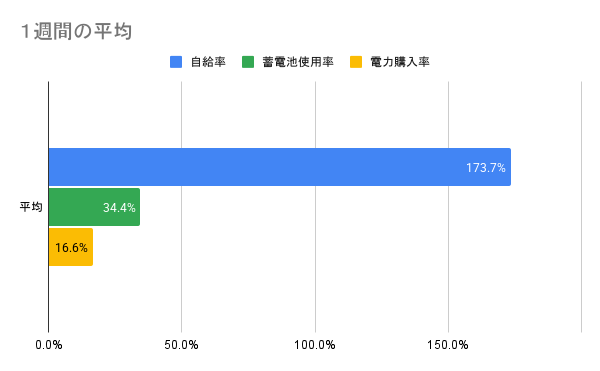Viewport: 600px width, 371px height.
Task: Click the 50.0% axis tick label
Action: point(181,345)
